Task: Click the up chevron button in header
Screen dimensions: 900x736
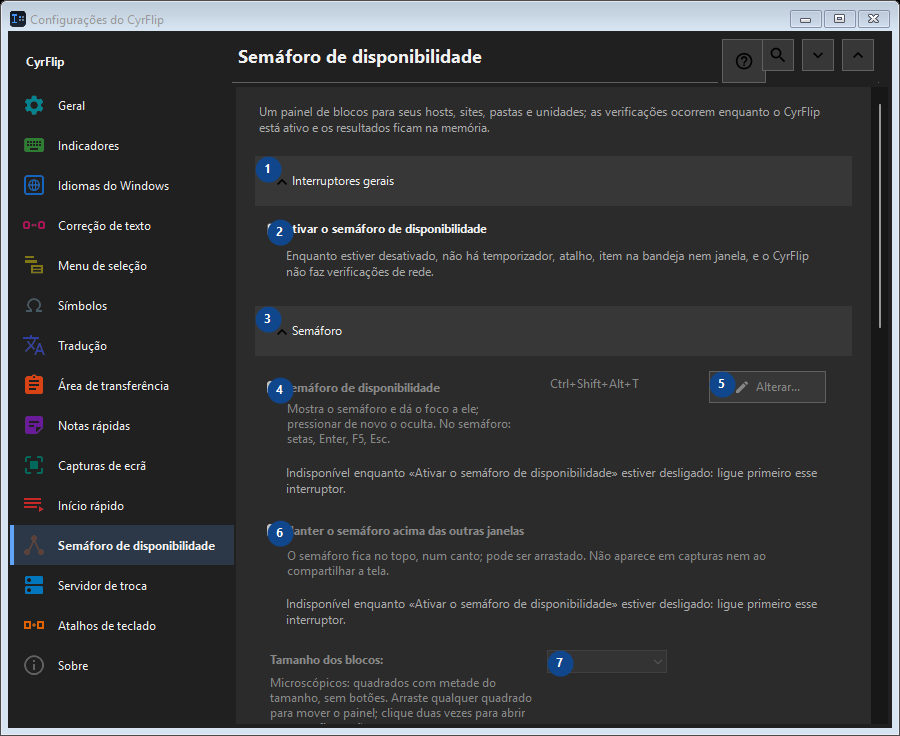Action: point(858,55)
